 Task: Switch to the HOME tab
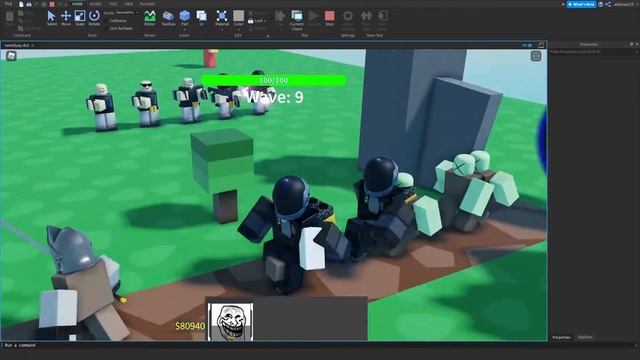[x=77, y=4]
